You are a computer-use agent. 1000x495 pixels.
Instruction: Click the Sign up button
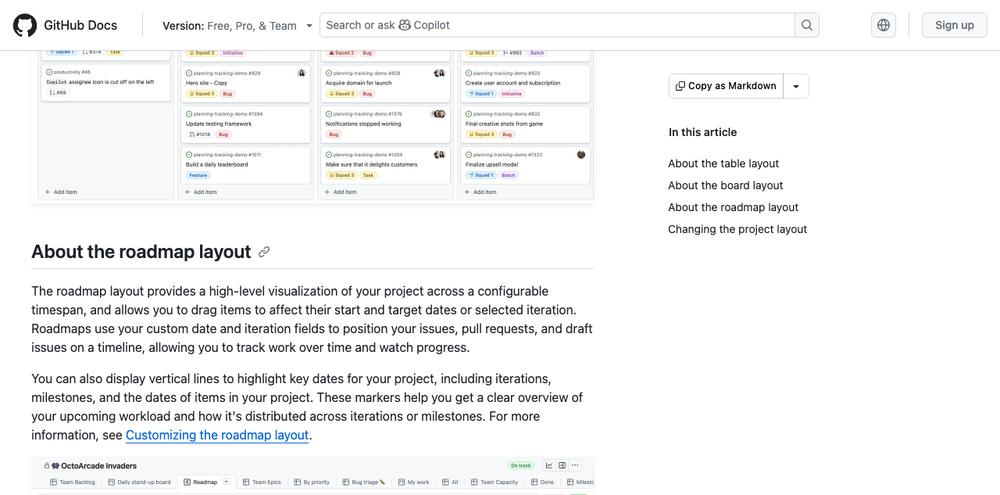click(954, 25)
